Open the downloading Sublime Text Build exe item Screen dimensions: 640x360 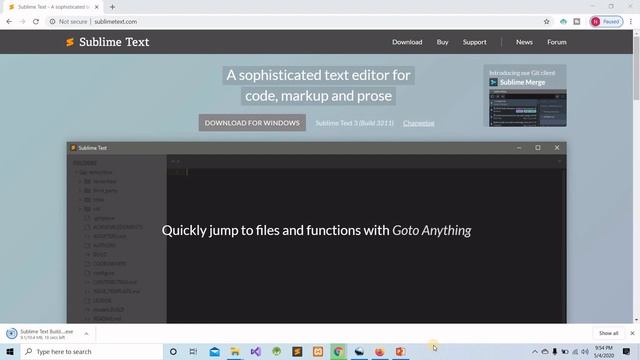44,334
